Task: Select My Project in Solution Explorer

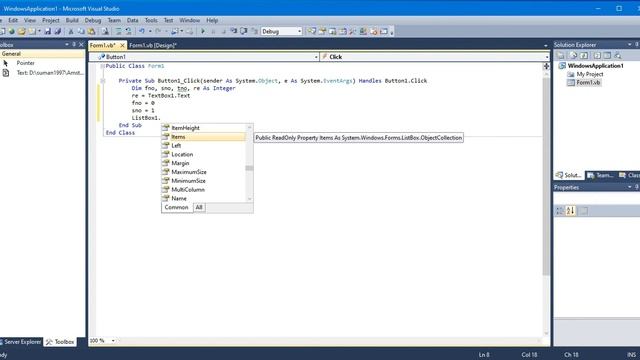Action: (x=585, y=74)
